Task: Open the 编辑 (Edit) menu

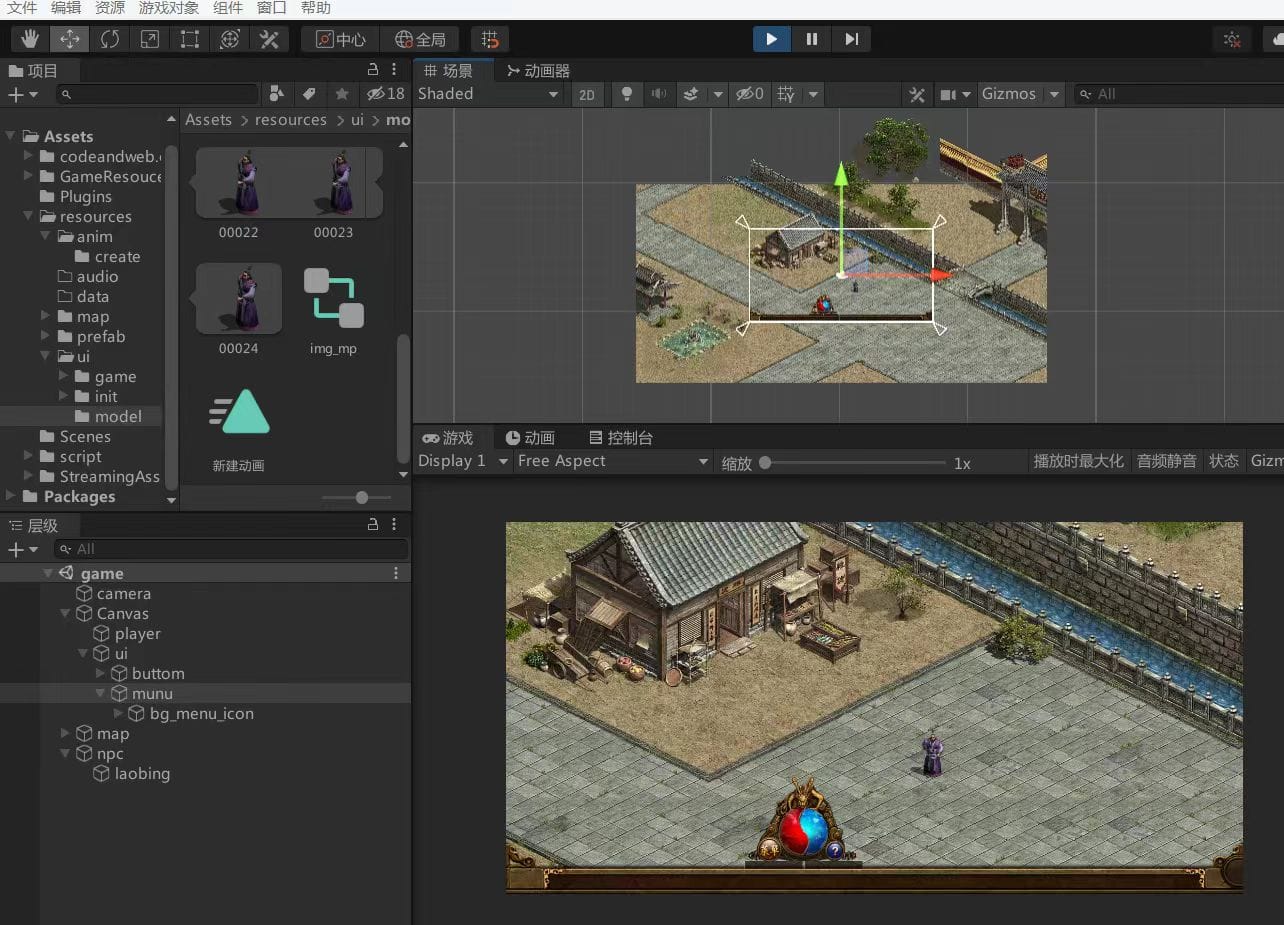Action: (x=66, y=8)
